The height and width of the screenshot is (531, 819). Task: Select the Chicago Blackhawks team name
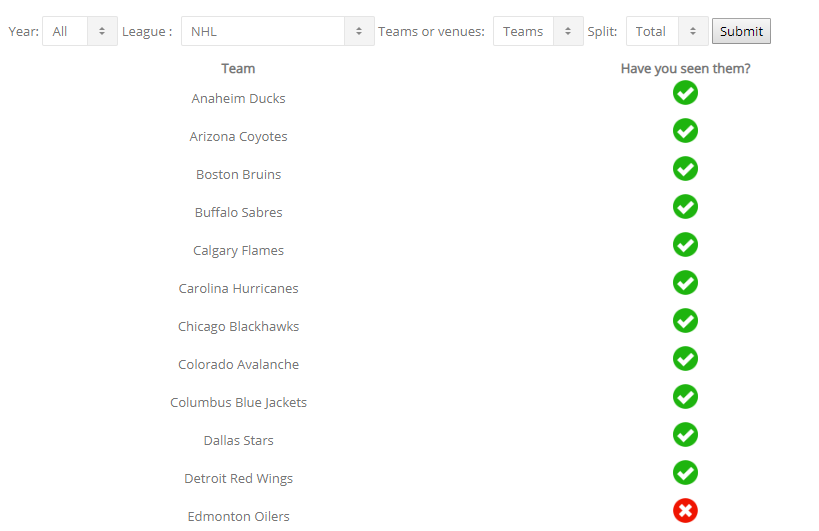click(238, 327)
